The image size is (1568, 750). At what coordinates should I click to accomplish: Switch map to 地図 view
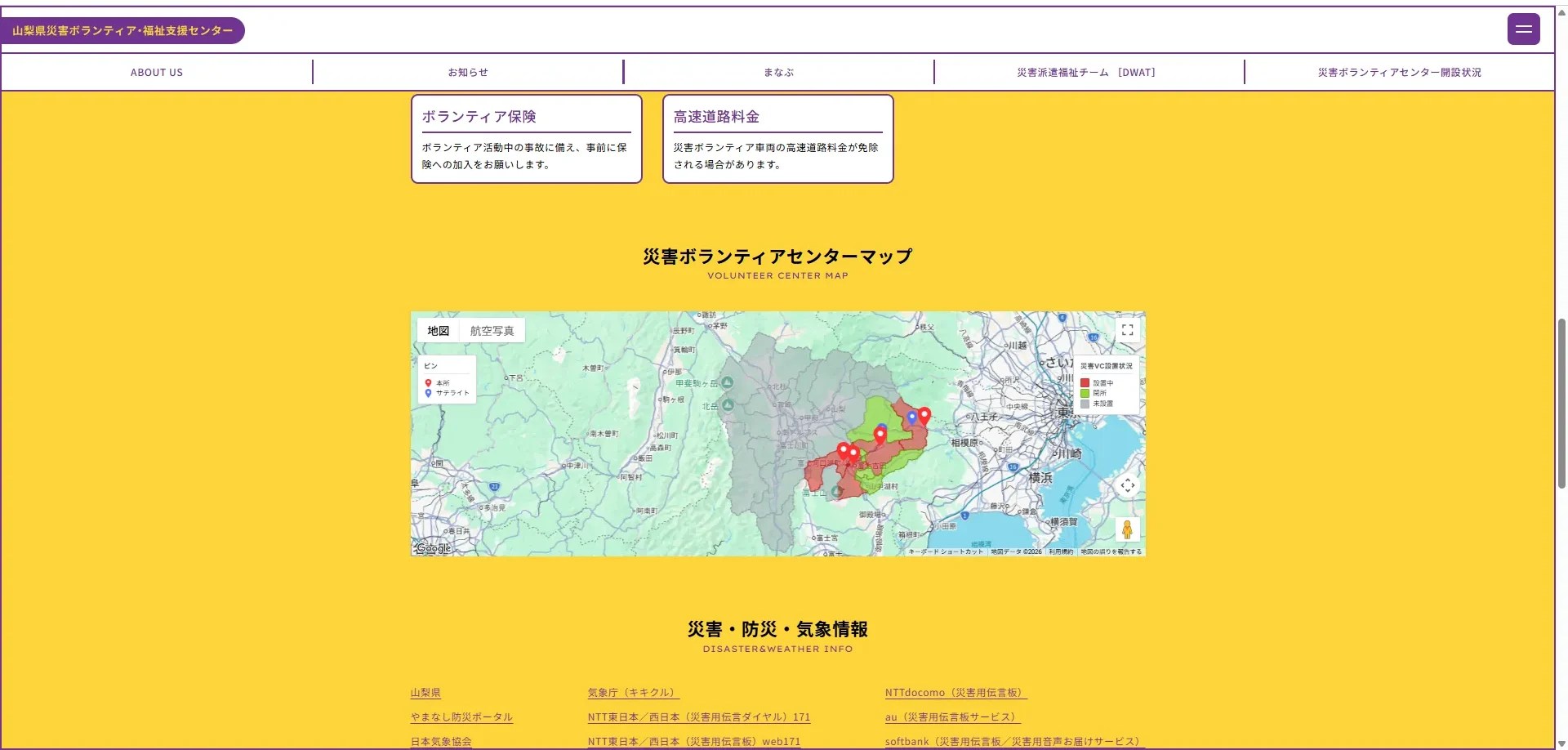(439, 331)
